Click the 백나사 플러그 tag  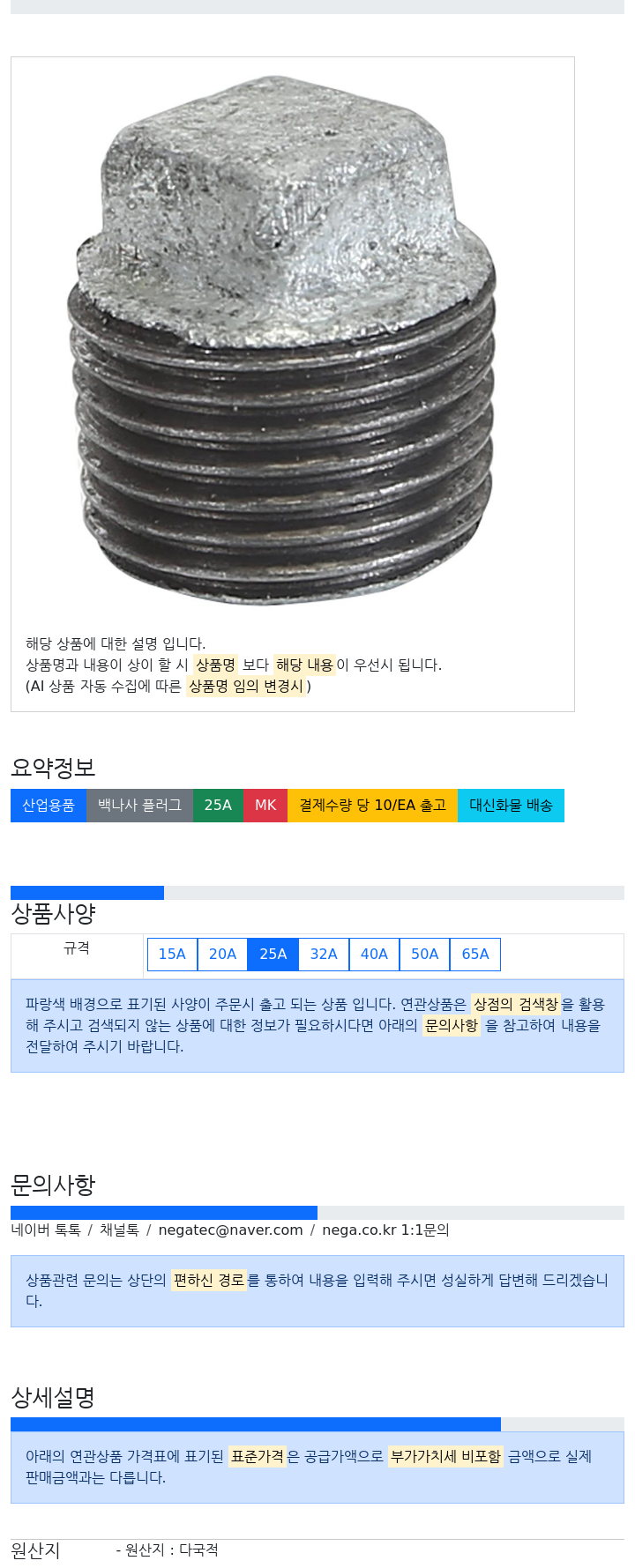pyautogui.click(x=139, y=806)
